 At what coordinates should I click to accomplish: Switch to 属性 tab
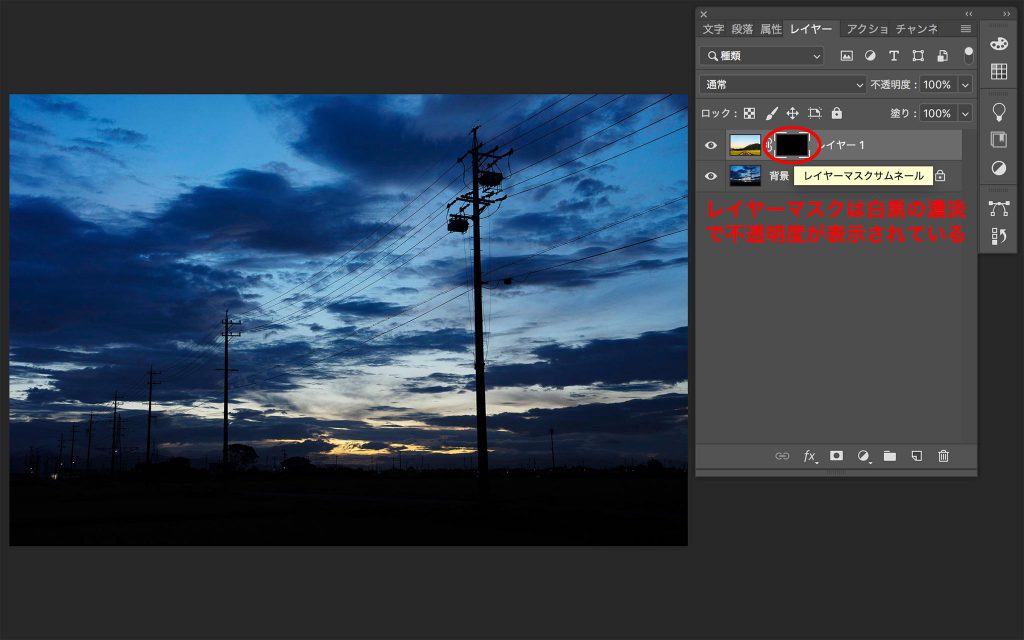coord(771,29)
